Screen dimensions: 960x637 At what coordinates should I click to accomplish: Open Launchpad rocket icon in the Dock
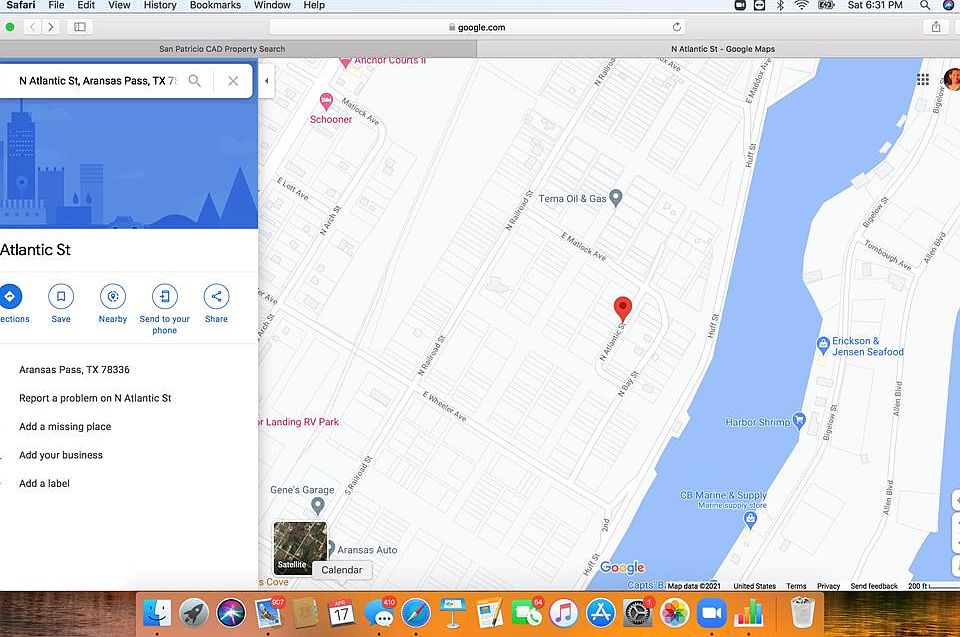pyautogui.click(x=194, y=613)
